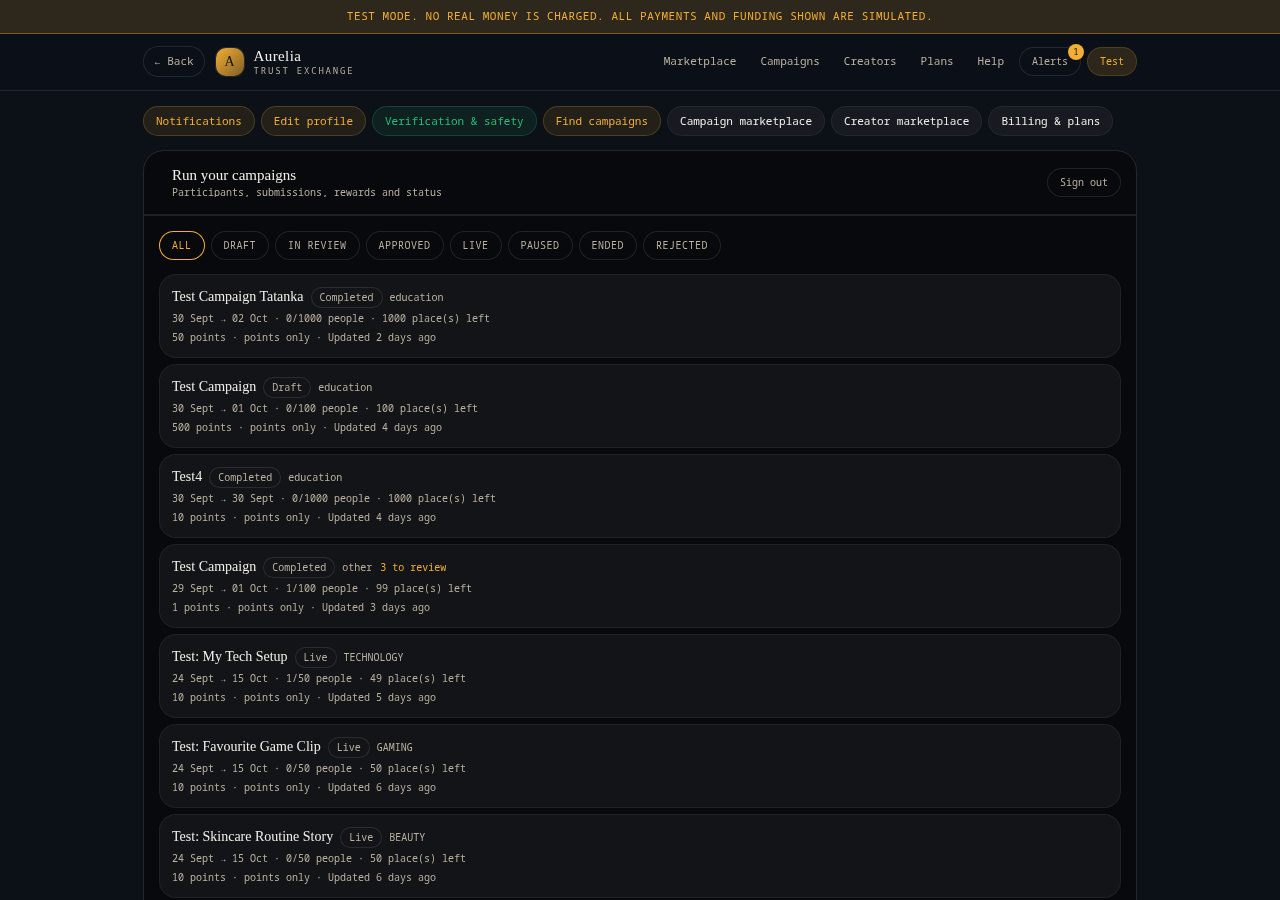Show IN REVIEW campaigns

[x=317, y=246]
